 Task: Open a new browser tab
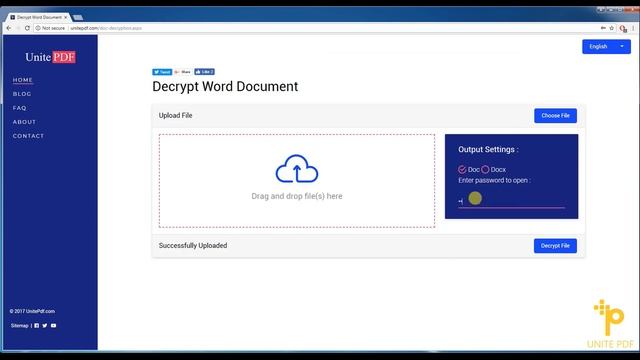(78, 17)
